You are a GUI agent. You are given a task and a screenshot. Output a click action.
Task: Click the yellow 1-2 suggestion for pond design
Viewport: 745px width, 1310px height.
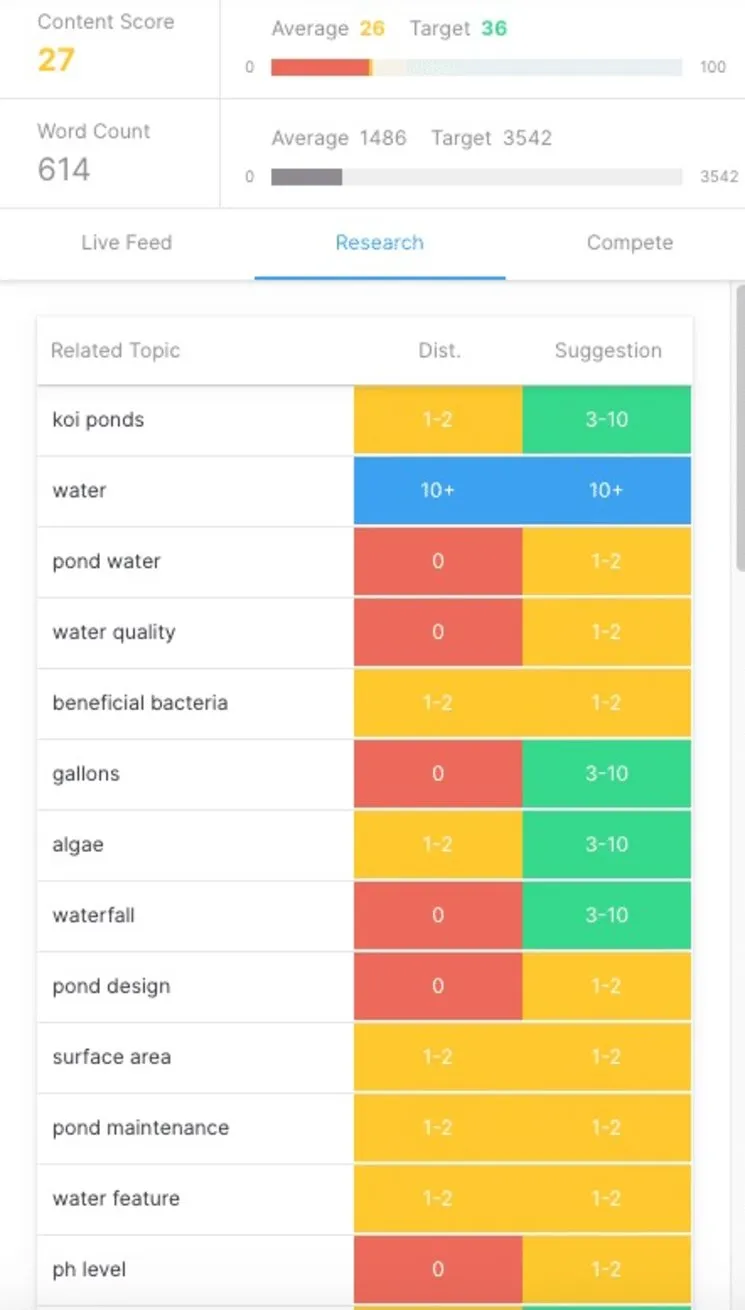pyautogui.click(x=607, y=986)
